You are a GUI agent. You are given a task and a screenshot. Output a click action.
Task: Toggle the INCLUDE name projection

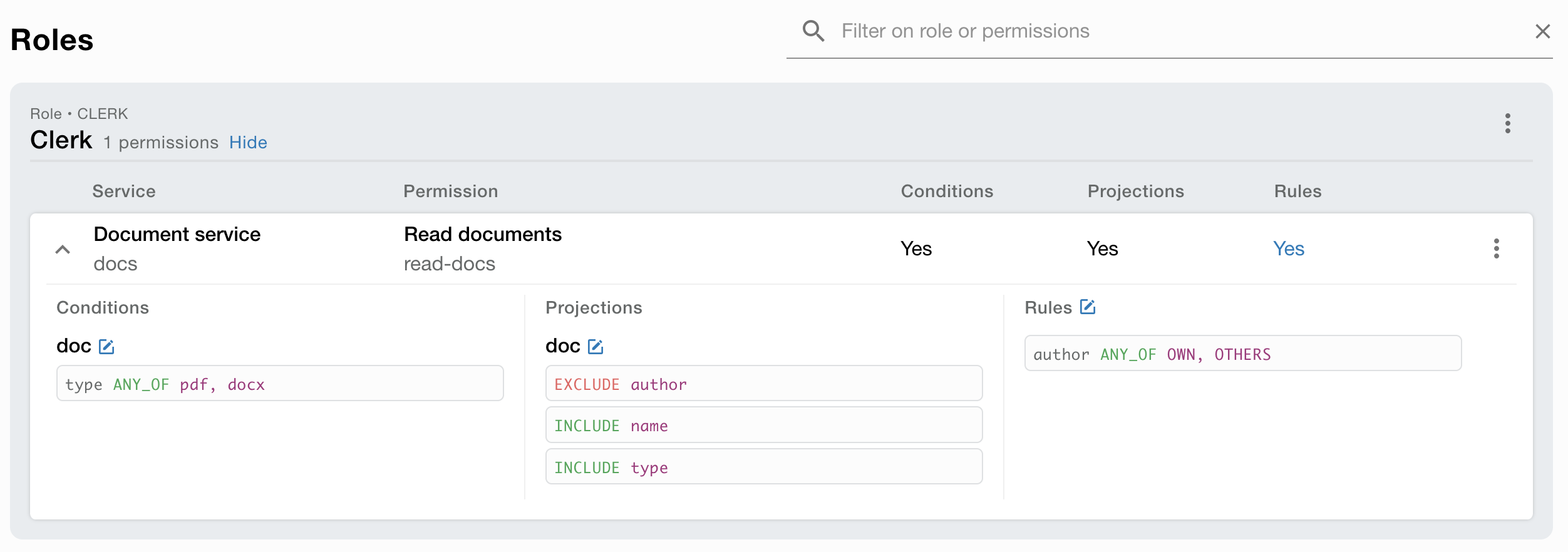[763, 425]
